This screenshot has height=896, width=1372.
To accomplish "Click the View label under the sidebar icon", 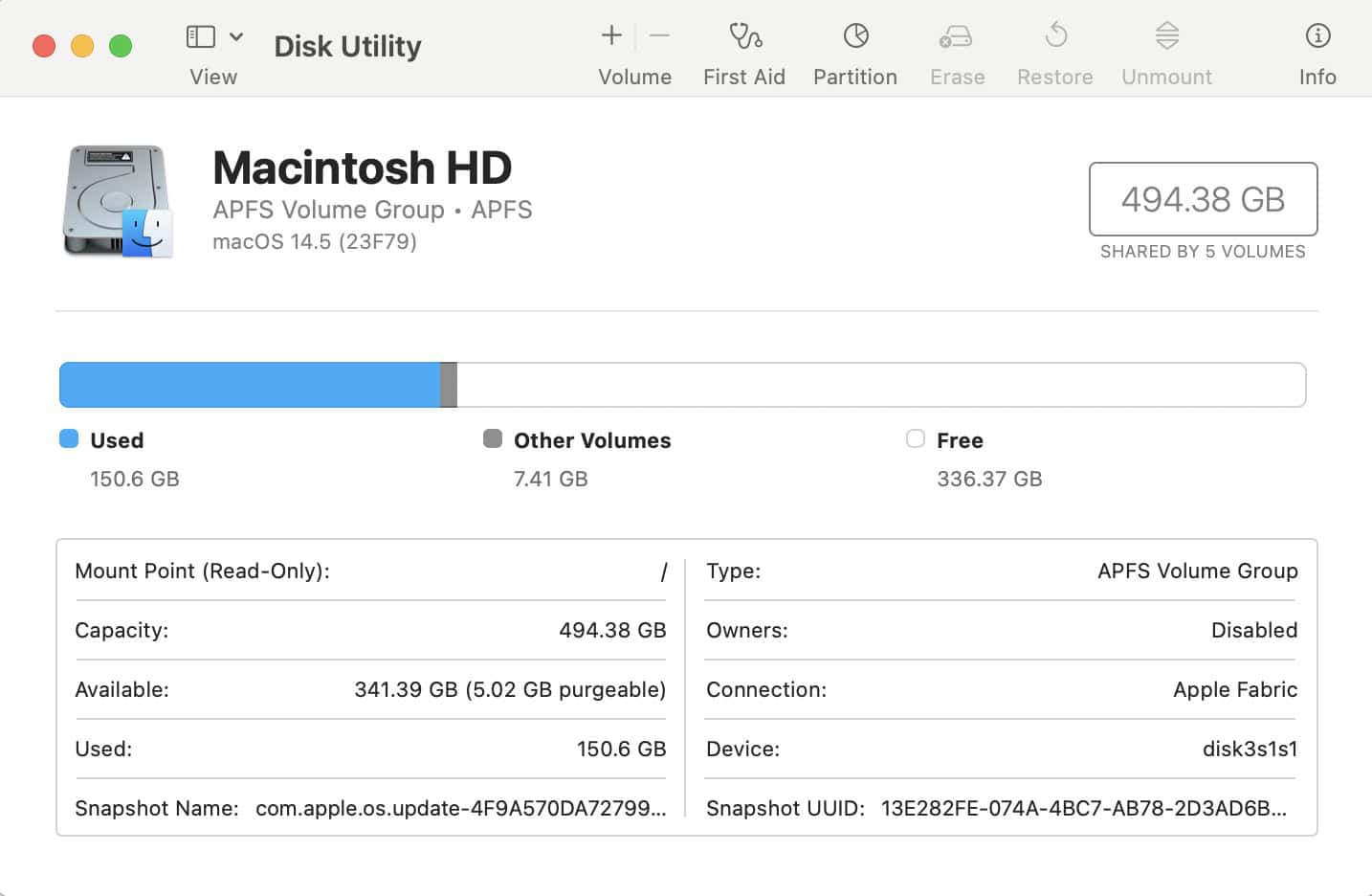I will coord(212,77).
